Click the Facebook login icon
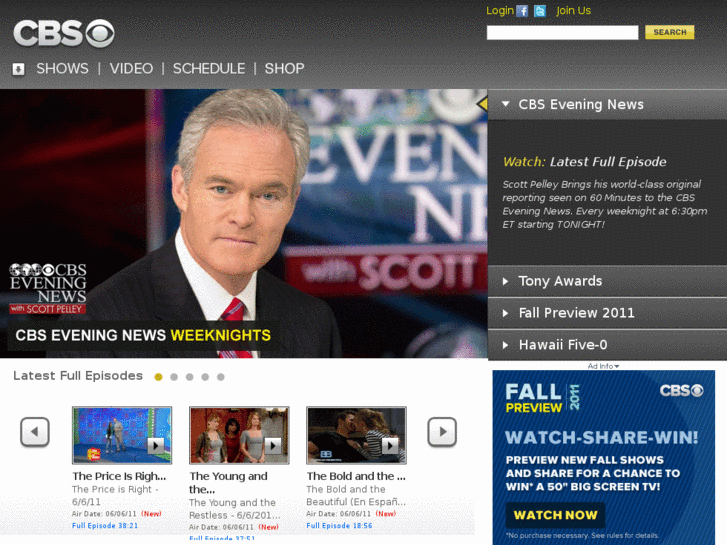 tap(522, 11)
